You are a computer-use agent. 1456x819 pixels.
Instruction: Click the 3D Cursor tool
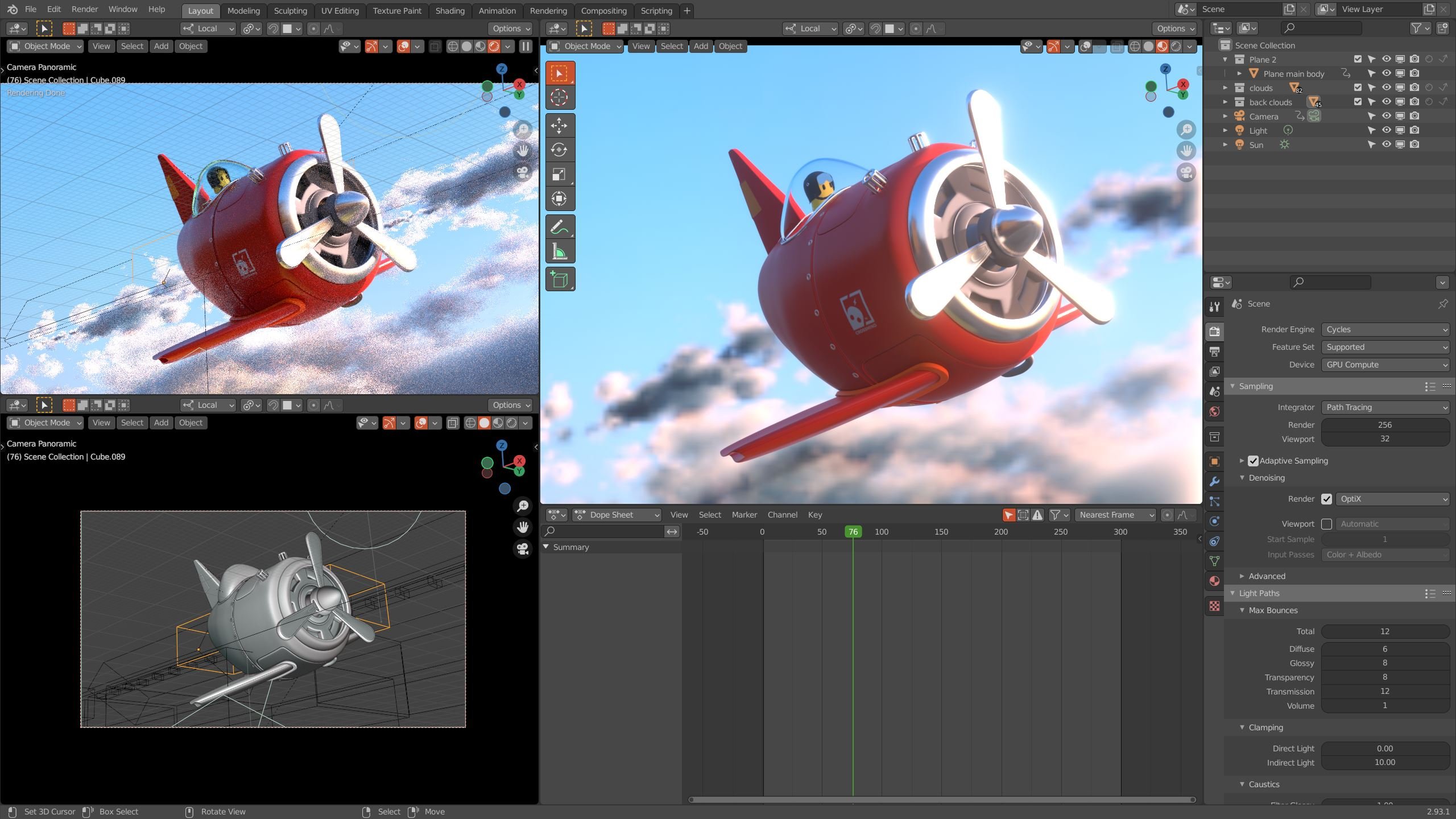click(560, 97)
